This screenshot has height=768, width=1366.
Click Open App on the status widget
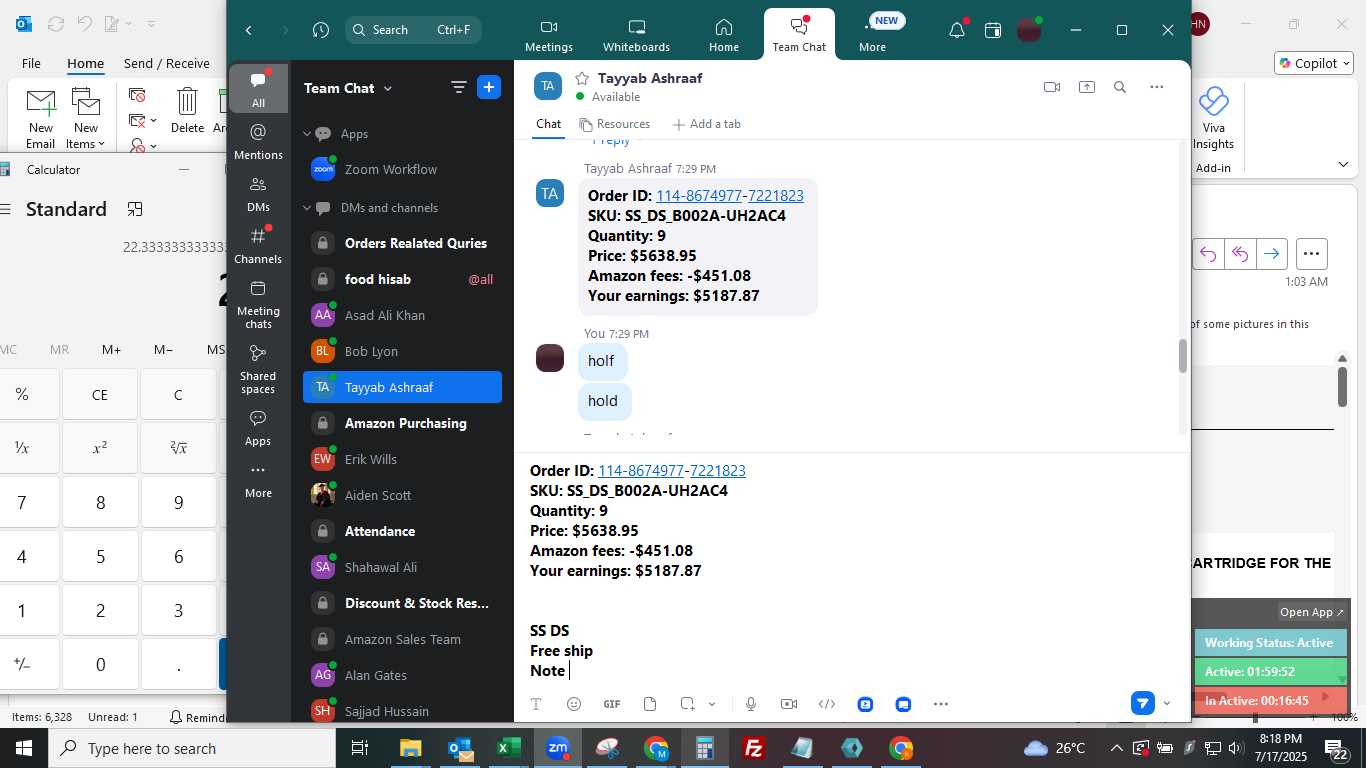[x=1312, y=612]
